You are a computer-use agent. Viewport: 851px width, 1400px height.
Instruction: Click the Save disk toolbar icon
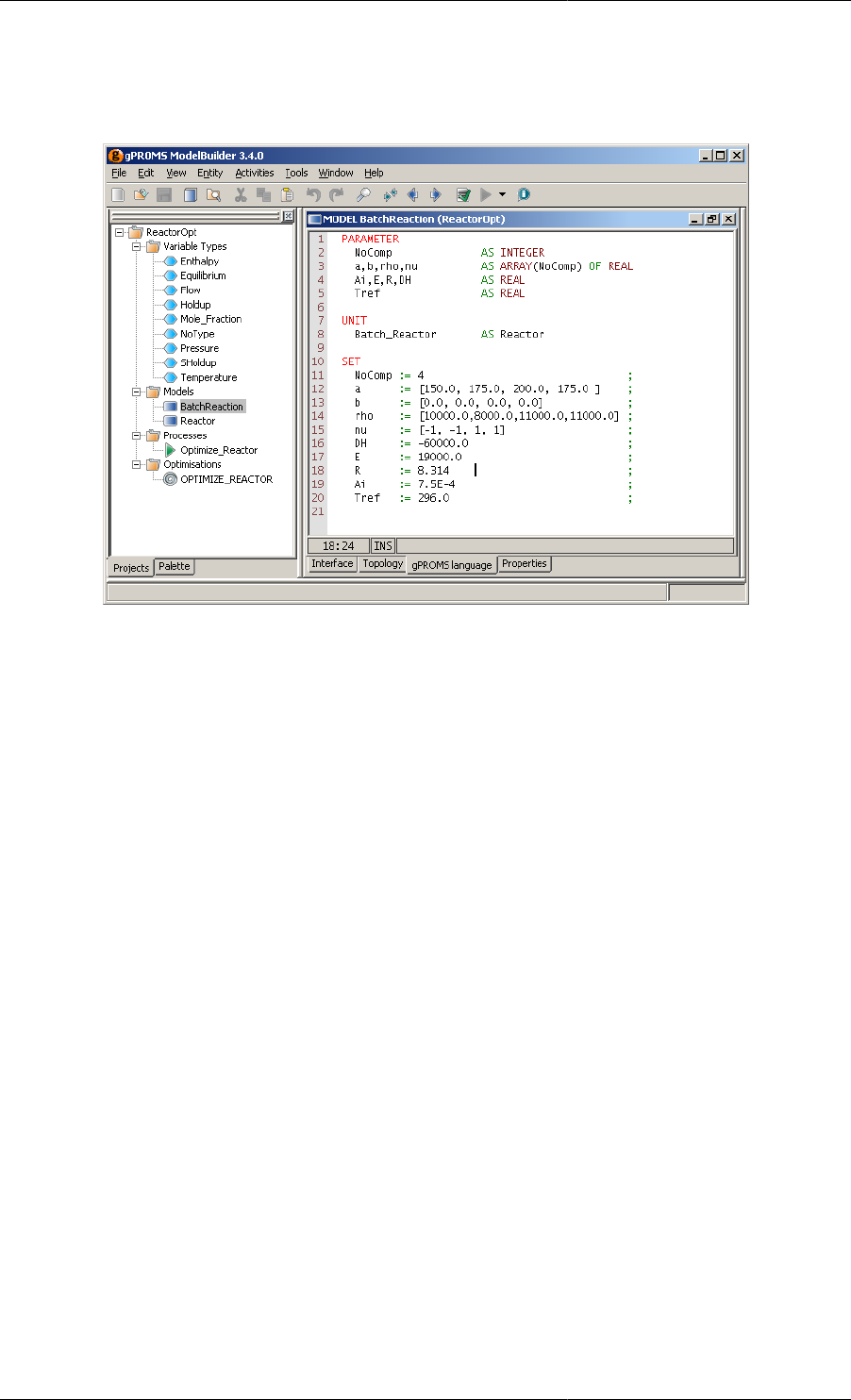pyautogui.click(x=164, y=194)
